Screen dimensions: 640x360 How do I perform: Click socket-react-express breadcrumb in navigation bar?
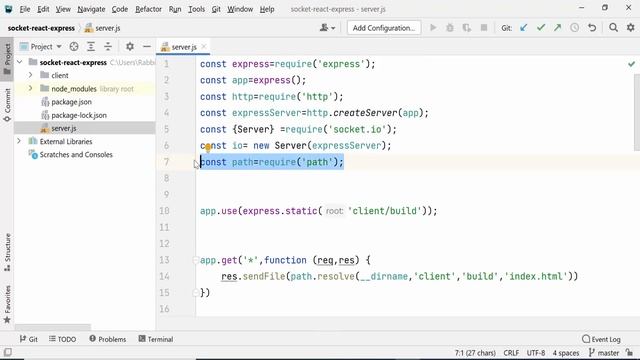click(41, 28)
